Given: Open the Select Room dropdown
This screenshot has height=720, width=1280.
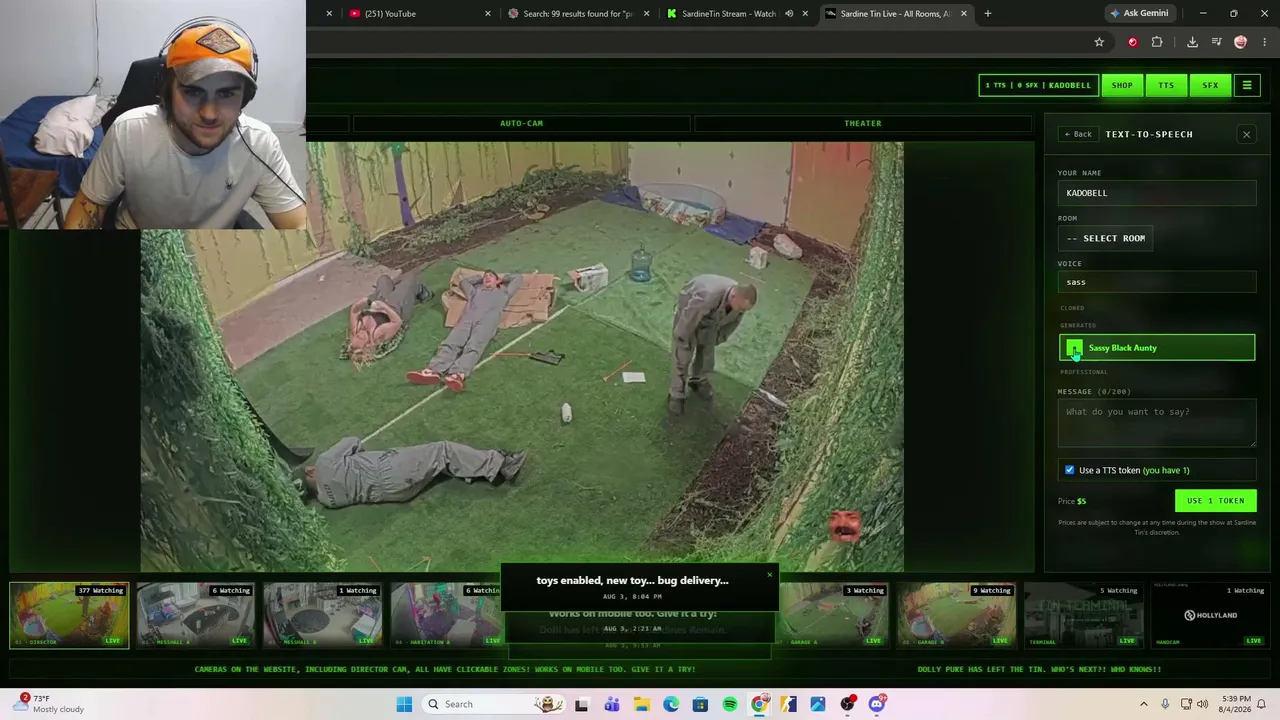Looking at the screenshot, I should click(x=1106, y=238).
